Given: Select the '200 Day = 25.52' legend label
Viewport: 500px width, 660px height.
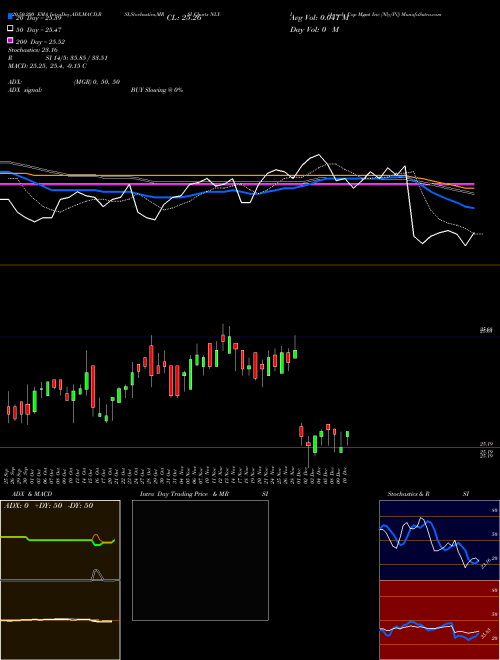Looking at the screenshot, I should 40,42.
